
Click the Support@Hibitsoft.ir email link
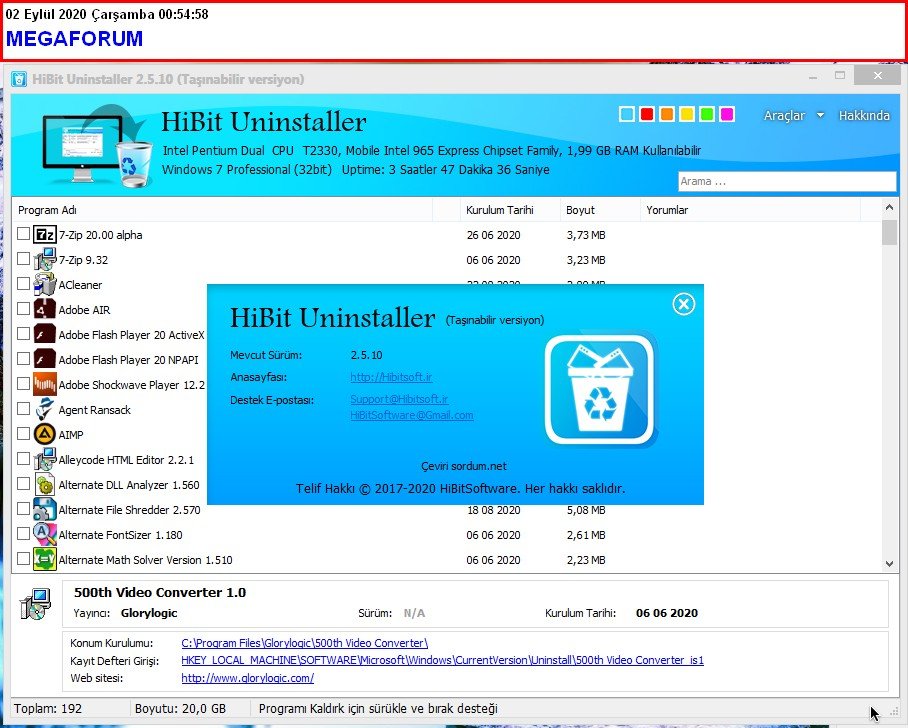(399, 399)
